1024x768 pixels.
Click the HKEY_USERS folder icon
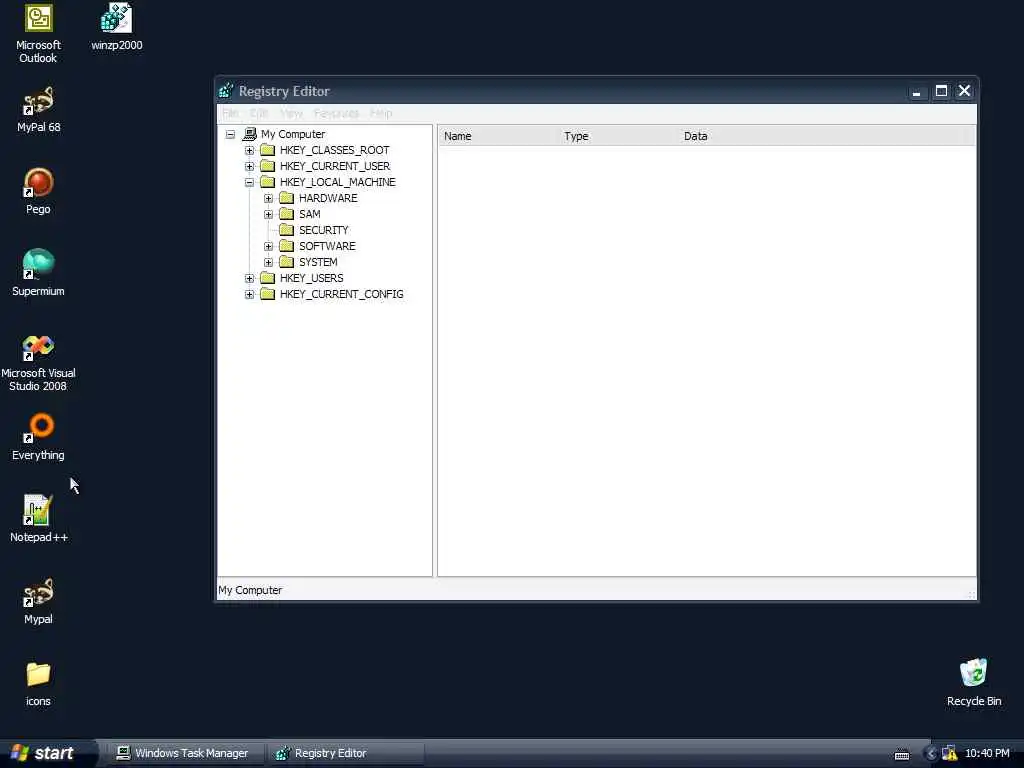tap(268, 278)
